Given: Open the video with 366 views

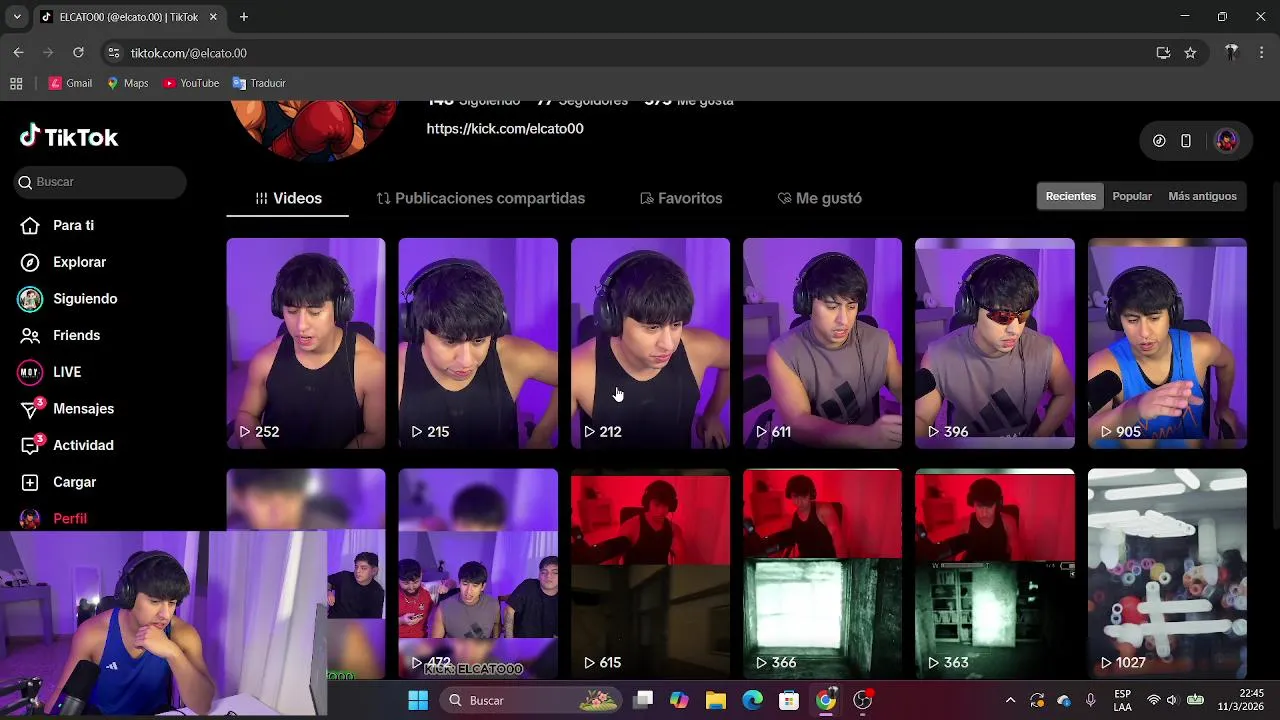Looking at the screenshot, I should [x=822, y=574].
